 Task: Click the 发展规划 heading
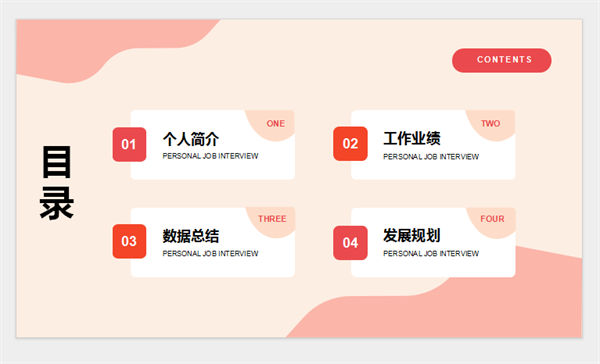click(x=412, y=235)
